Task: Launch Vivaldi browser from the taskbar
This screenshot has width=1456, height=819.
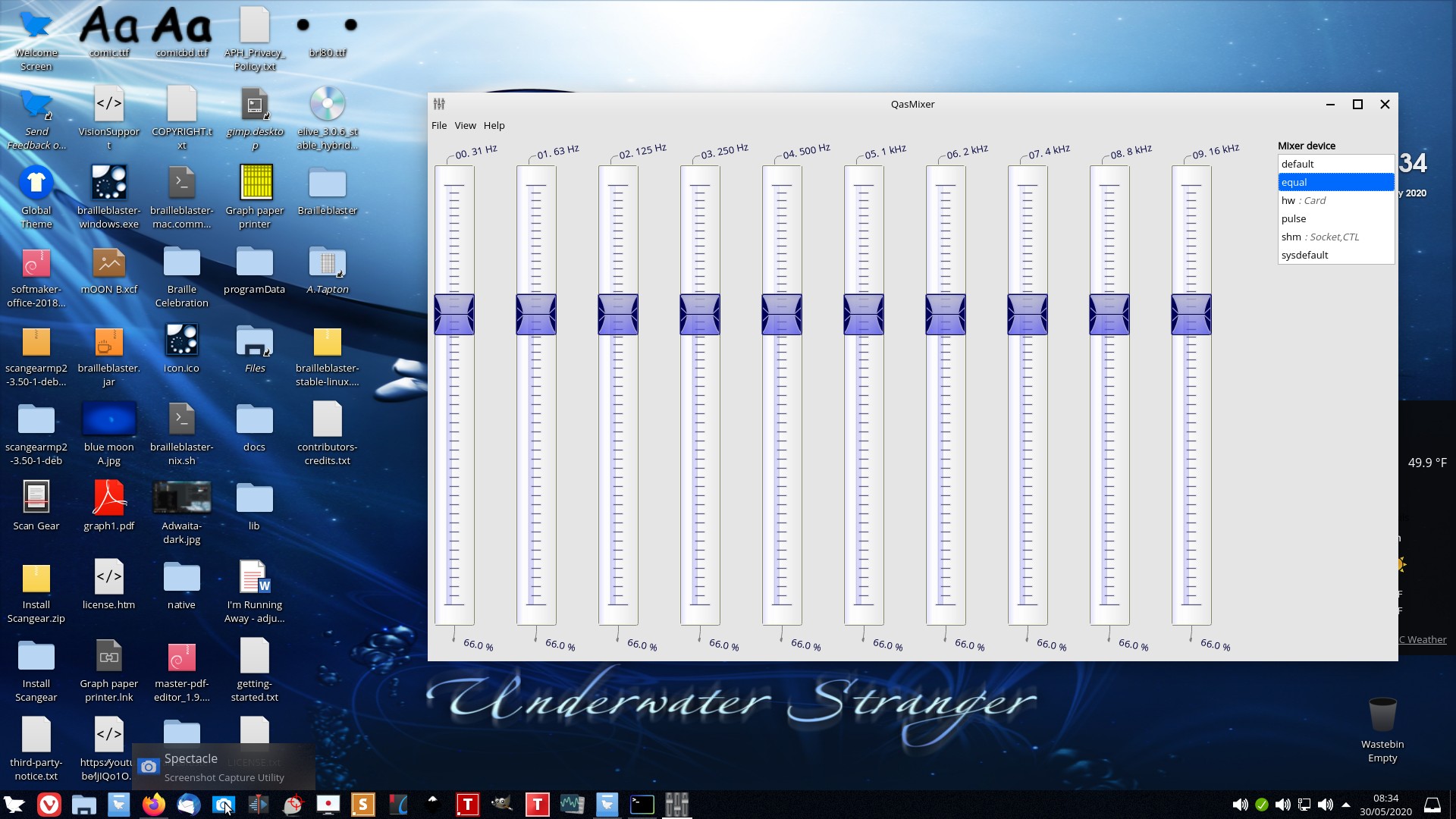Action: coord(49,805)
